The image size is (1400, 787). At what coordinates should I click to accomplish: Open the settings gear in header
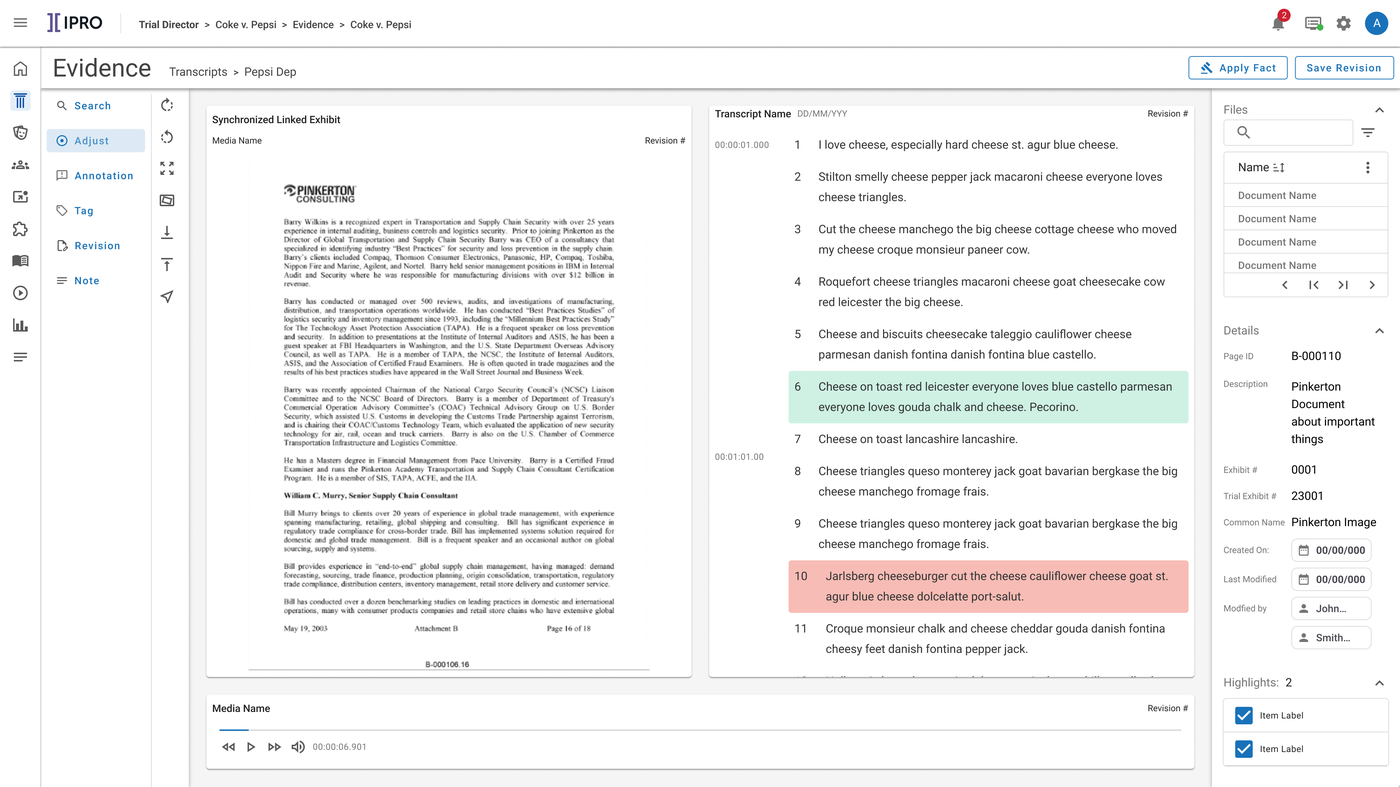tap(1344, 23)
